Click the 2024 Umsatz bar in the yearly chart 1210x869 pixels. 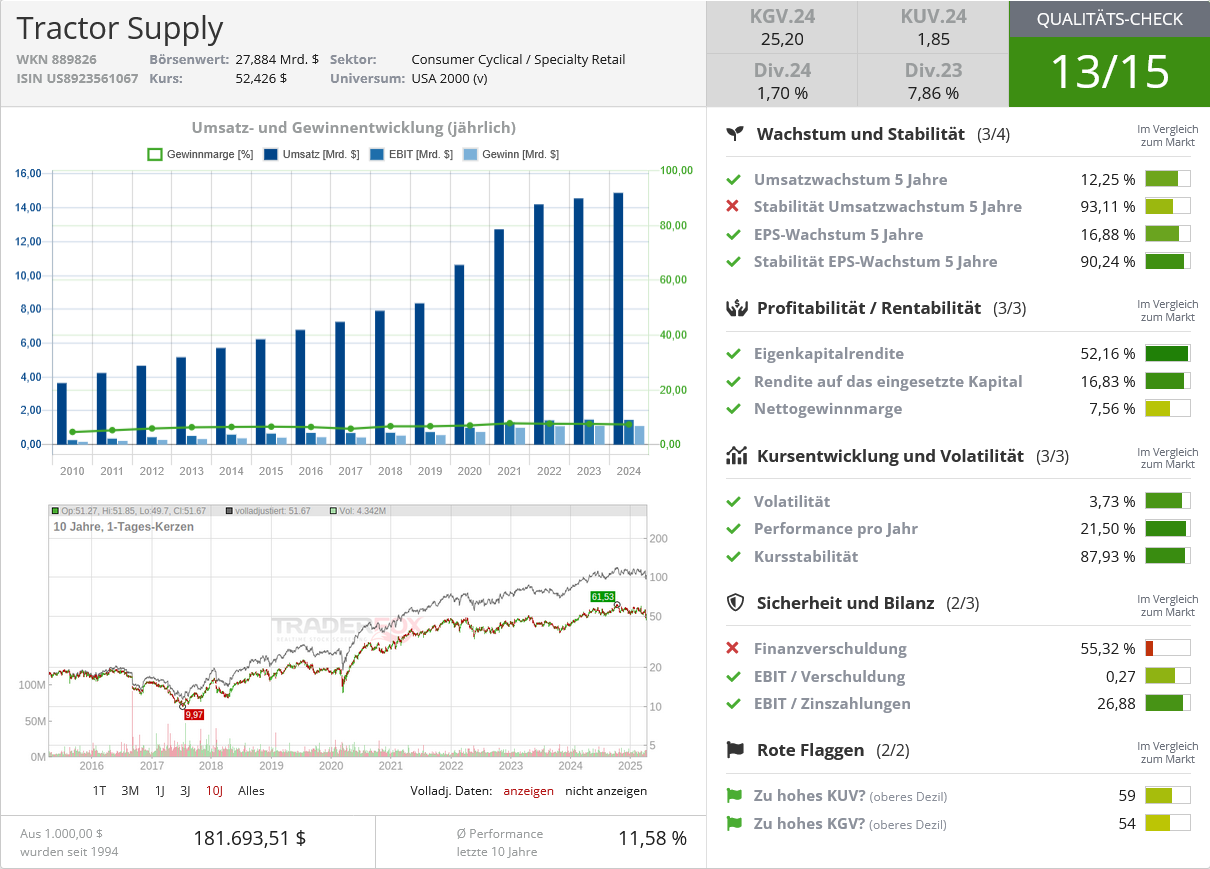tap(619, 318)
